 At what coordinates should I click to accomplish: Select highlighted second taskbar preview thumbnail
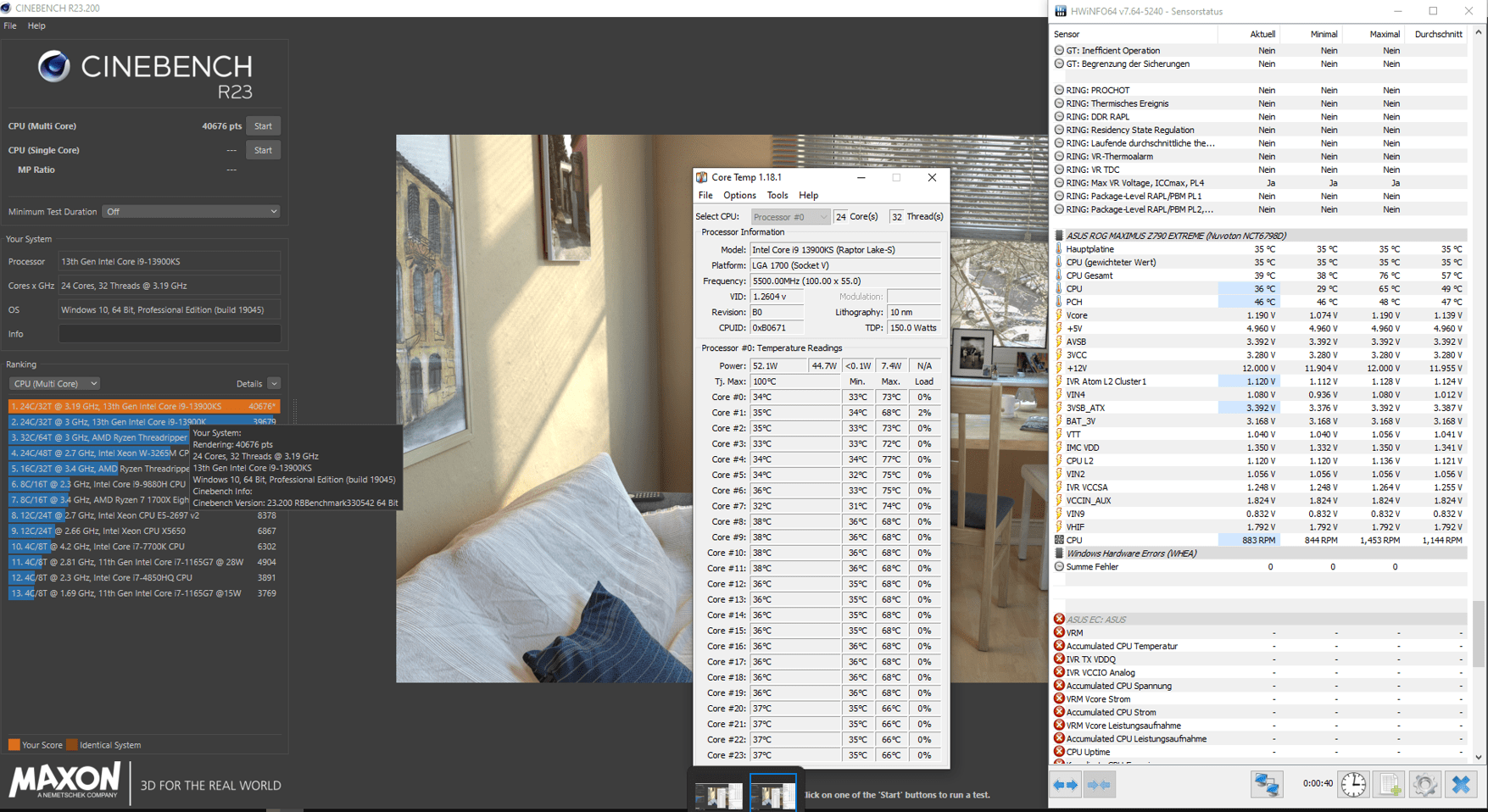[773, 795]
